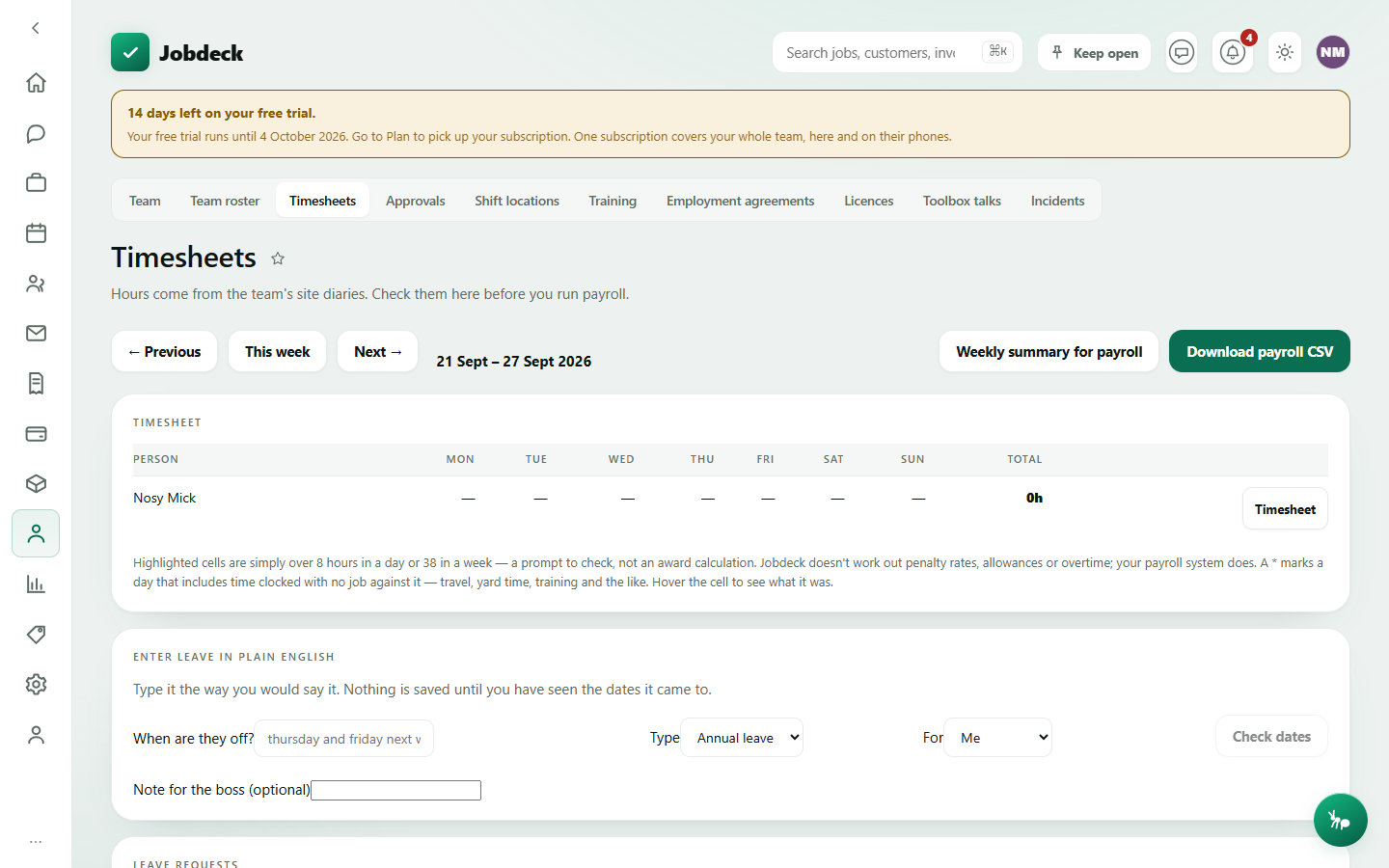Go to Previous week
Image resolution: width=1389 pixels, height=868 pixels.
point(164,351)
